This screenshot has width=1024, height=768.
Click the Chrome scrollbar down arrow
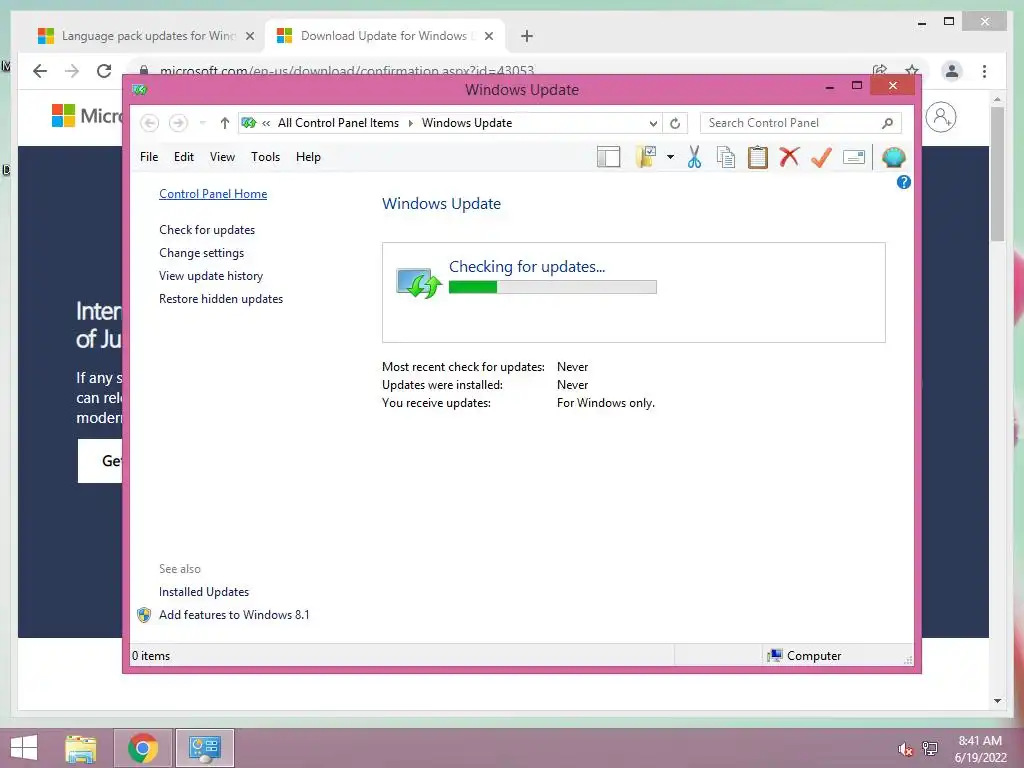pos(997,701)
